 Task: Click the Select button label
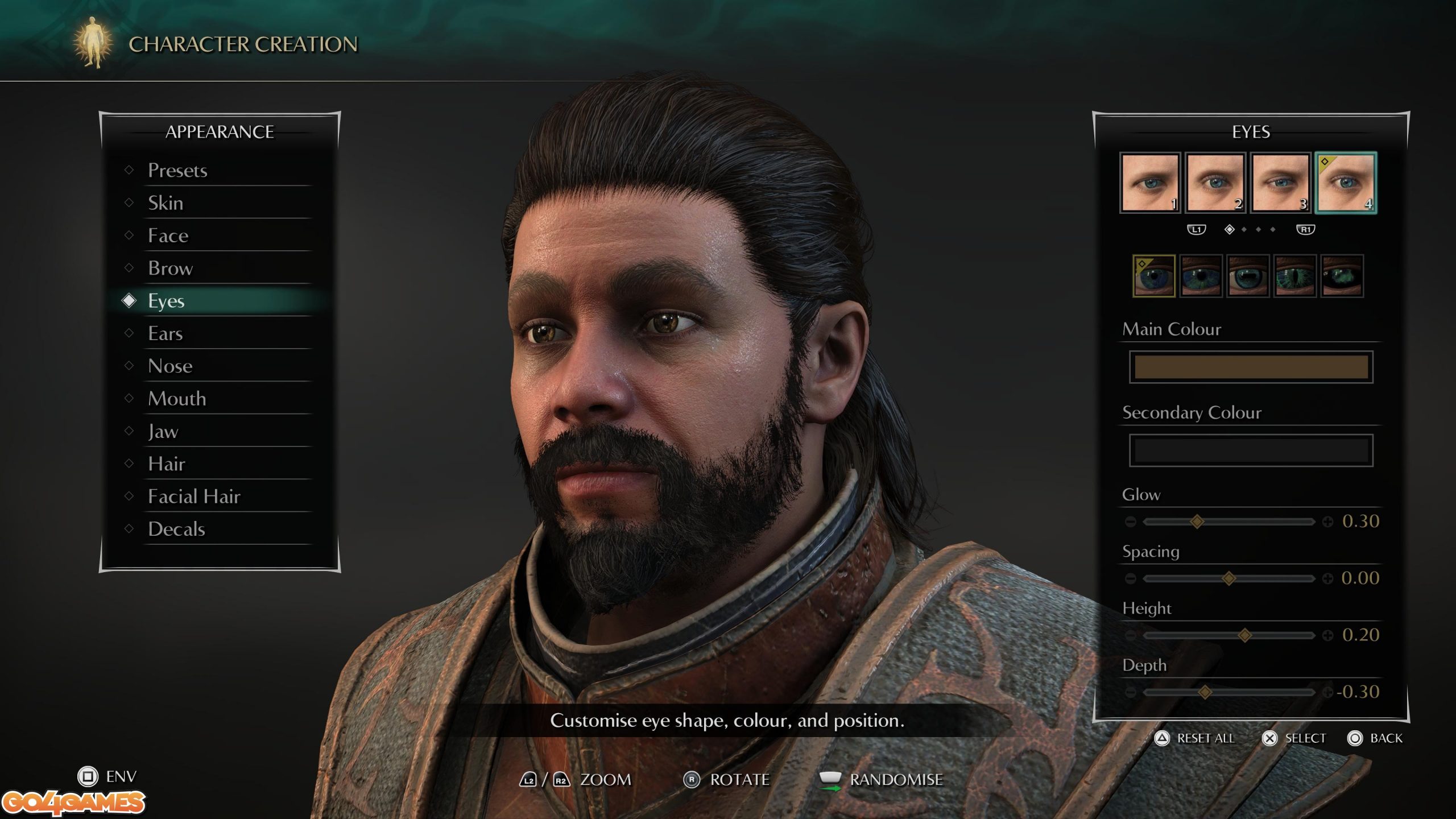click(x=1305, y=738)
